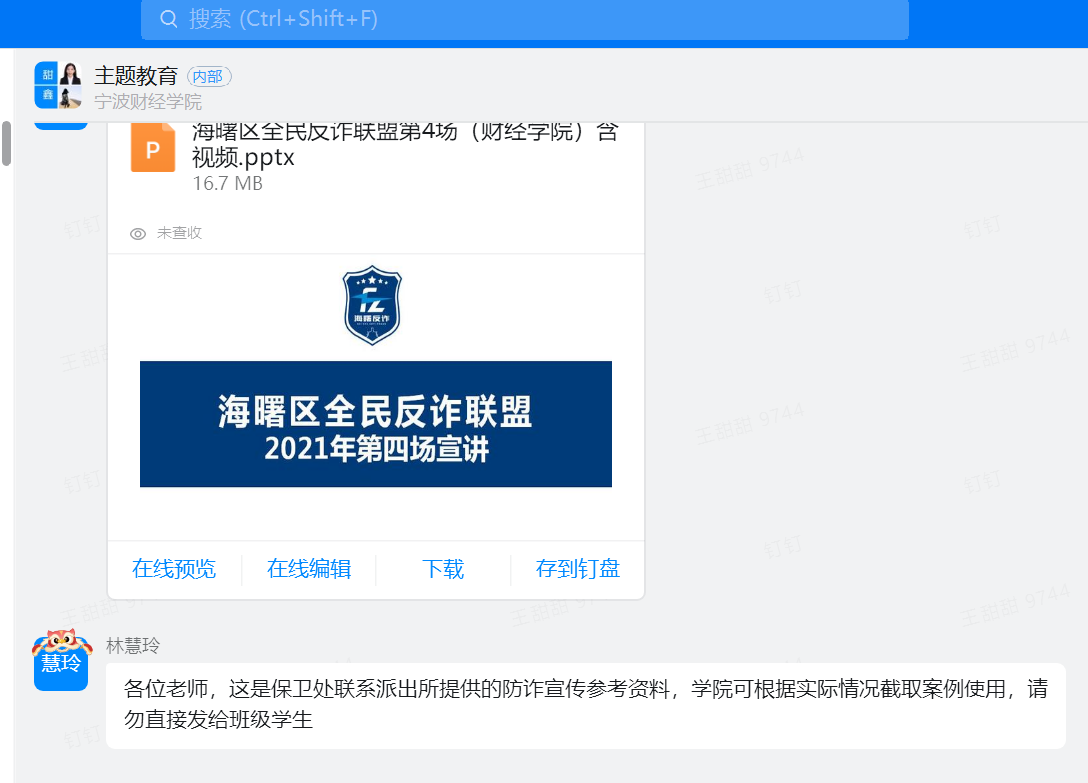Click the 各位老师 message bubble

pyautogui.click(x=585, y=704)
